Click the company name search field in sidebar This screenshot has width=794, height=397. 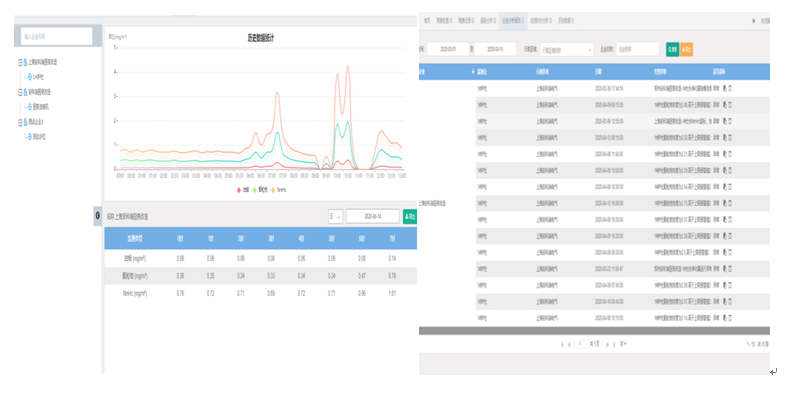tap(57, 36)
